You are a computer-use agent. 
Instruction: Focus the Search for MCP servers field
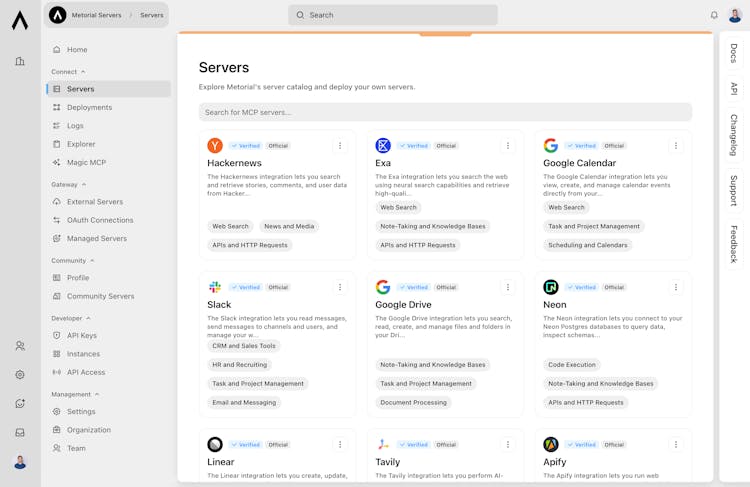[x=445, y=112]
